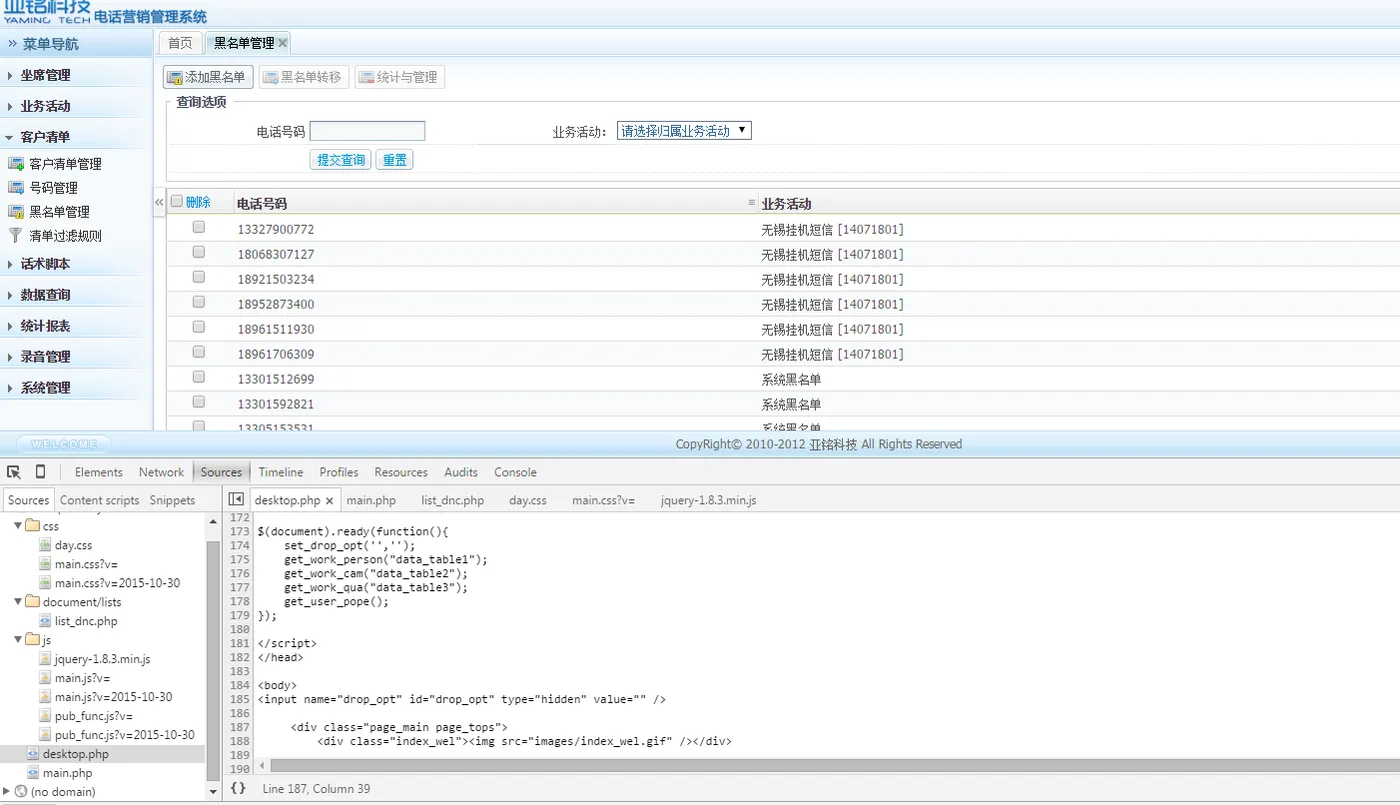Open the Elements panel in DevTools

pyautogui.click(x=99, y=472)
